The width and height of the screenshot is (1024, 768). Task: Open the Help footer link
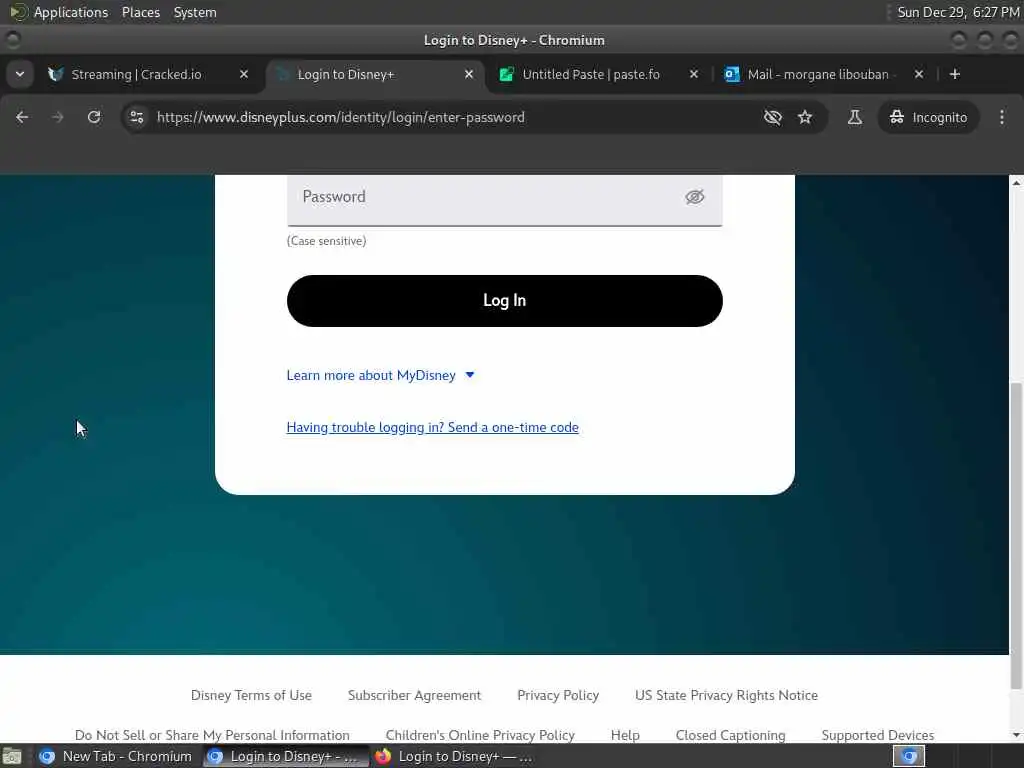tap(625, 735)
